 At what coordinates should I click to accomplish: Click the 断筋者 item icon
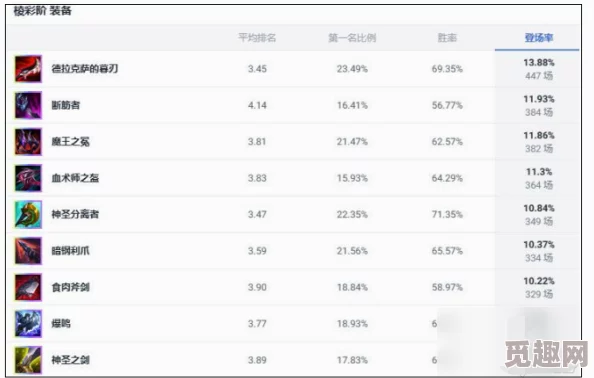coord(28,105)
